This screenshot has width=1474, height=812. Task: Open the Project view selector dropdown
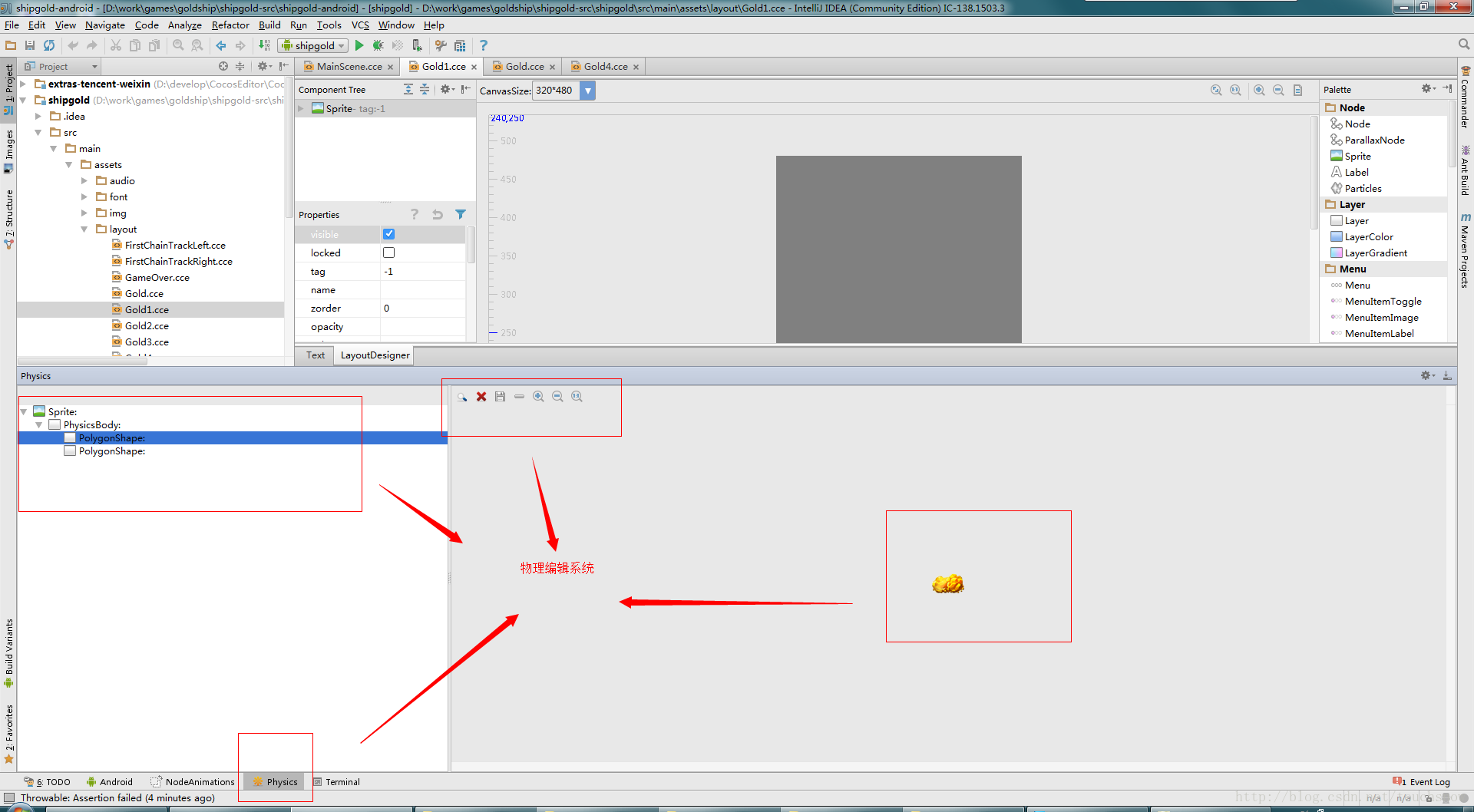coord(61,67)
